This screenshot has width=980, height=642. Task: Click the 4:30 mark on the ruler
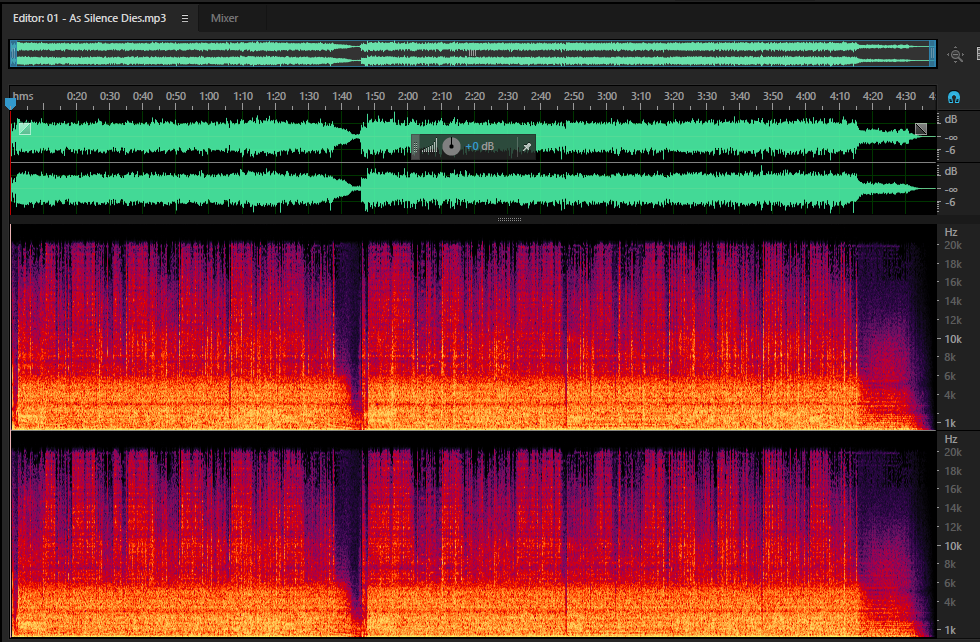(906, 96)
